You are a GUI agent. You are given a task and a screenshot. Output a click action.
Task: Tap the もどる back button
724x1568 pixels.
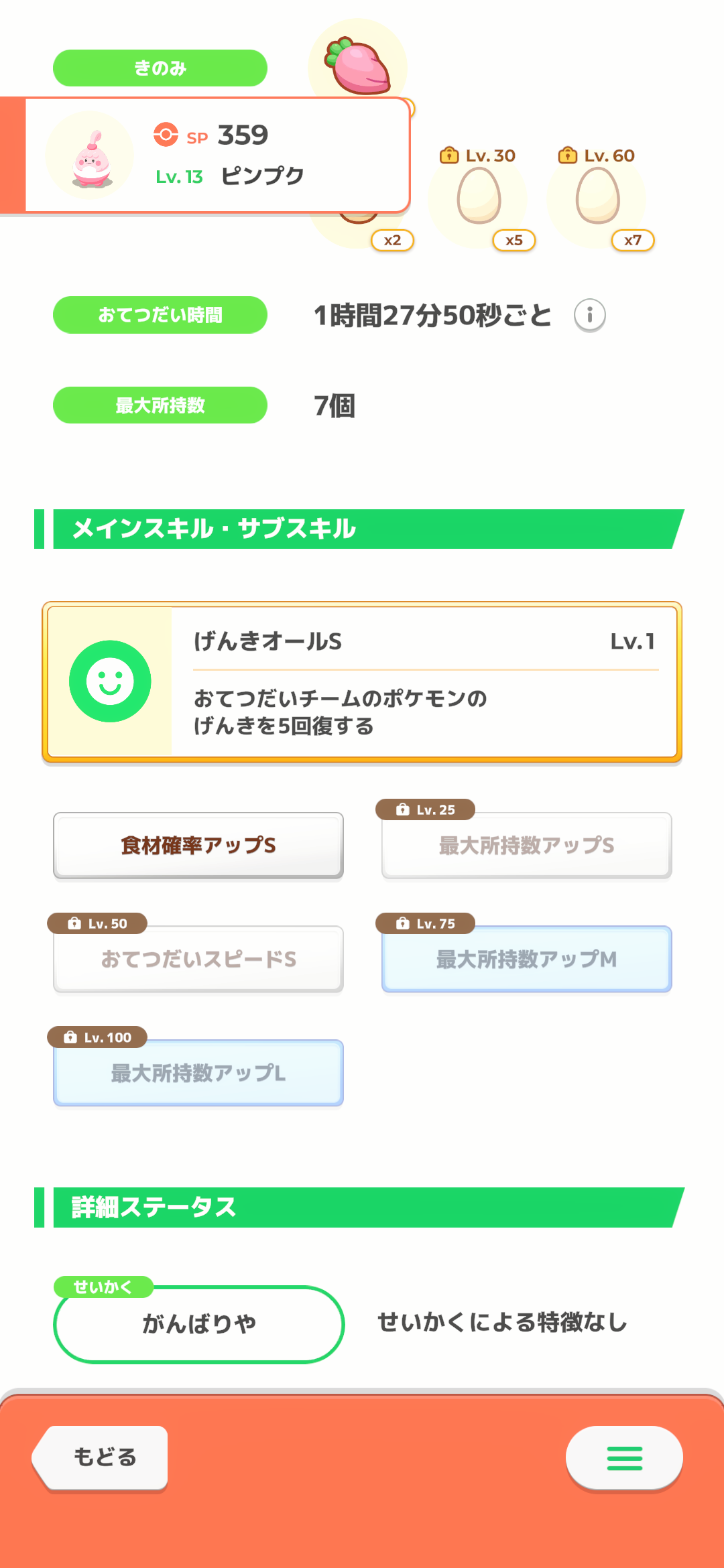[x=101, y=1457]
